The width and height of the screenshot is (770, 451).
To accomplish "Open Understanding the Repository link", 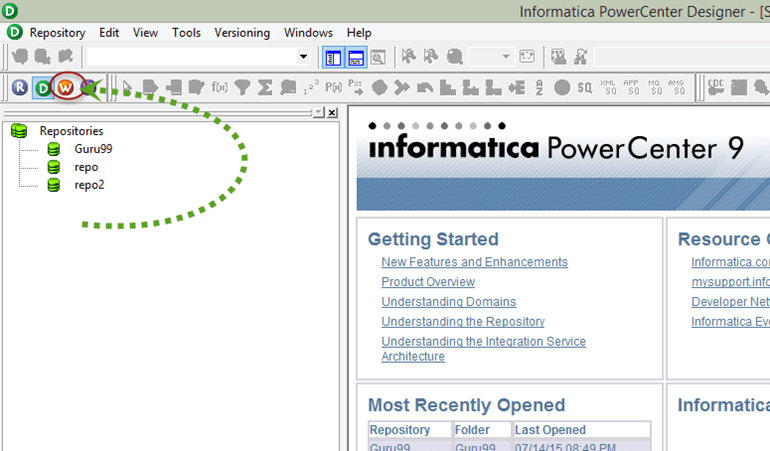I will 462,322.
